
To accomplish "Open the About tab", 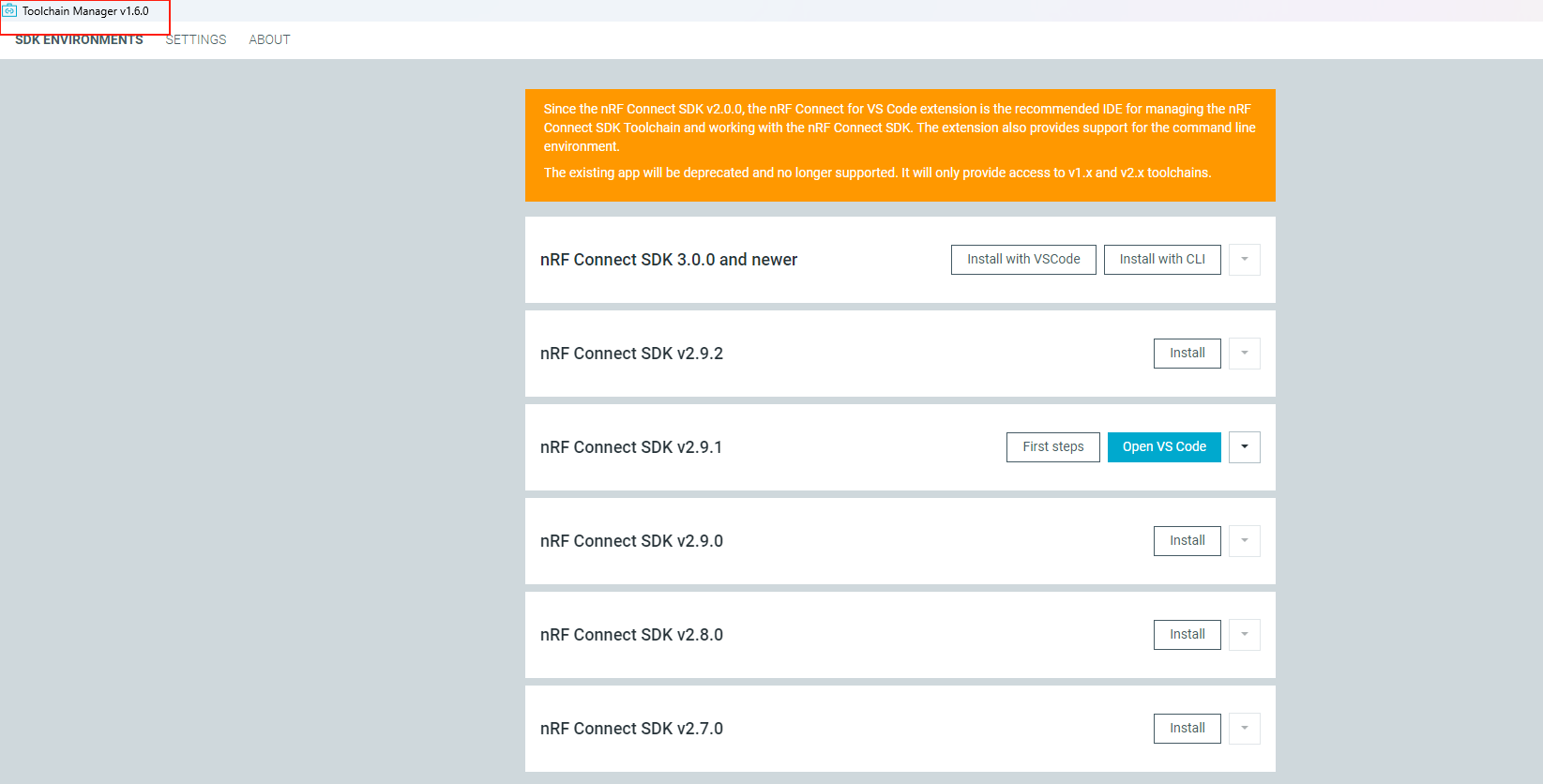I will [x=269, y=39].
